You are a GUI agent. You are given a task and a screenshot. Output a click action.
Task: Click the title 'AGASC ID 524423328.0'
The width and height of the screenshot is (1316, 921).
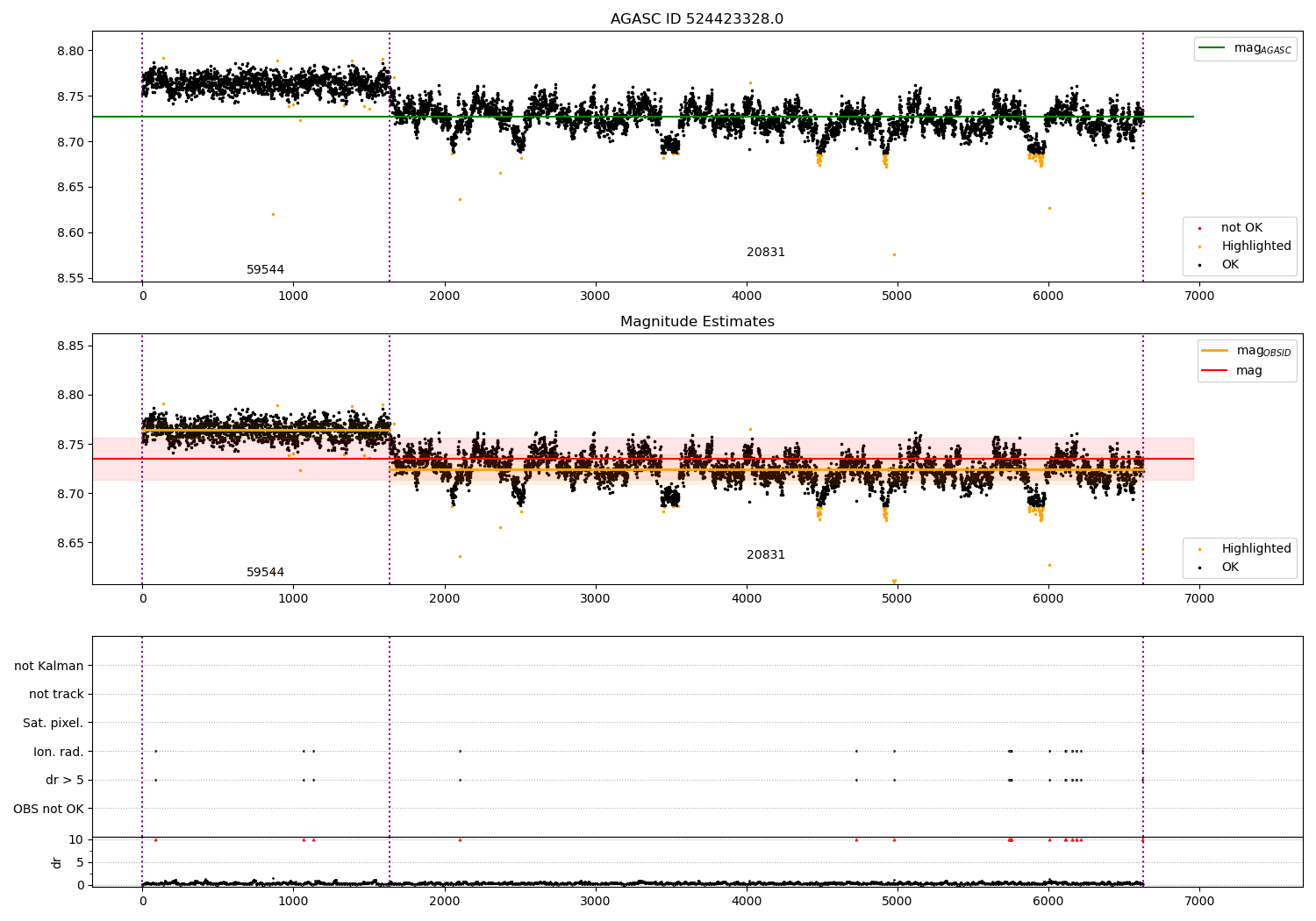(697, 19)
